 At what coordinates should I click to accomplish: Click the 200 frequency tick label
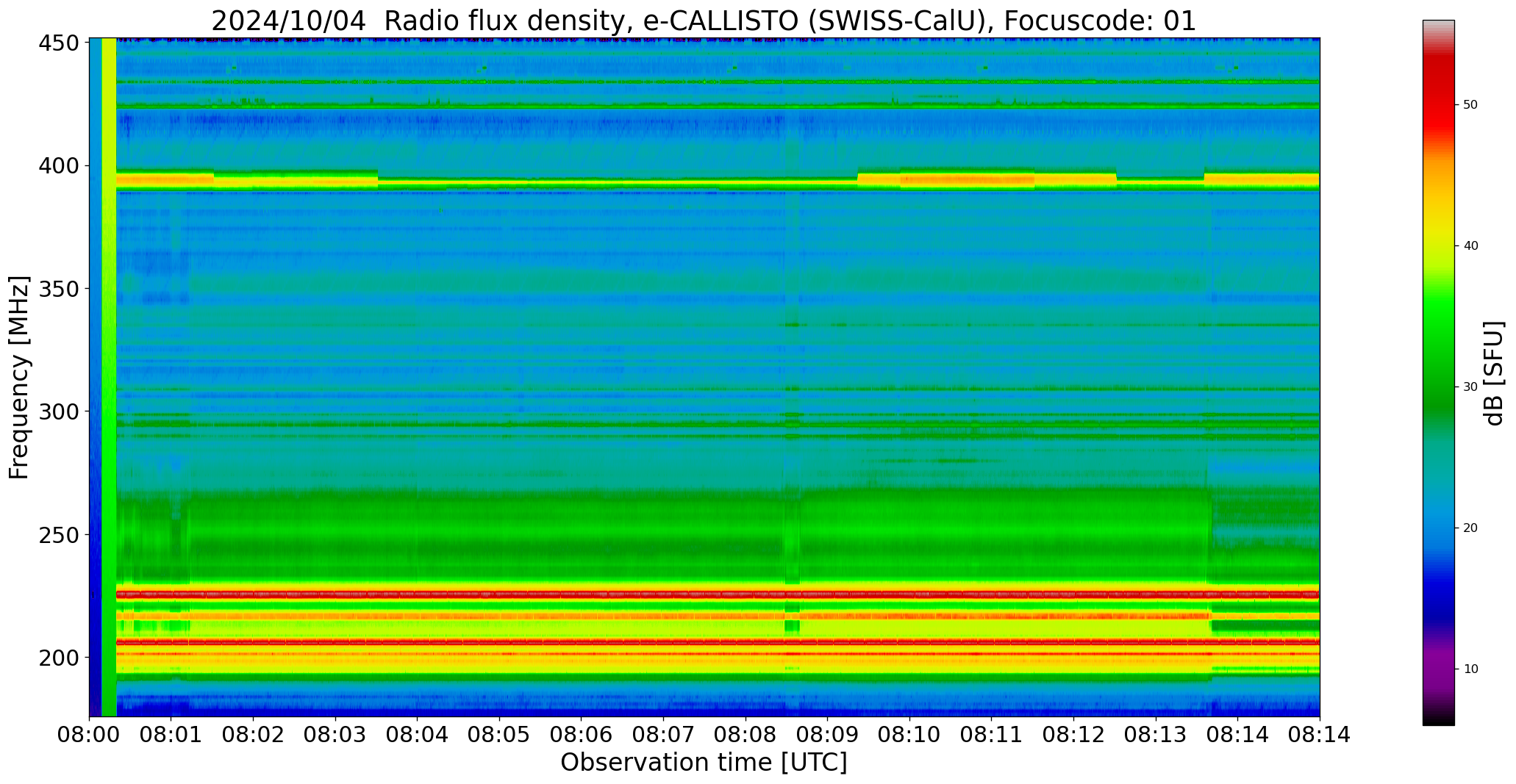[x=59, y=657]
